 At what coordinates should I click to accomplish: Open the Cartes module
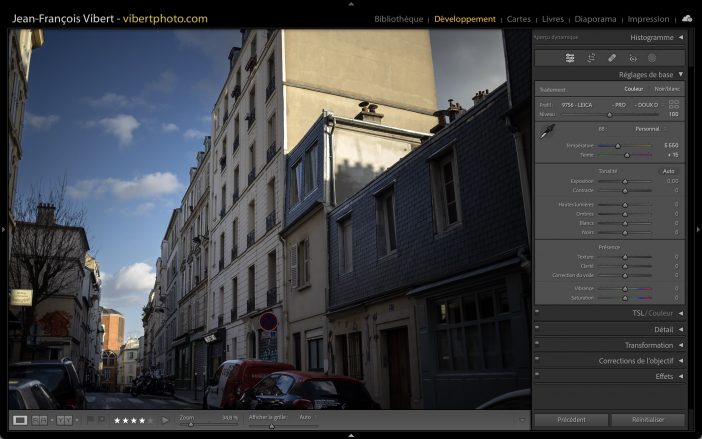(519, 19)
